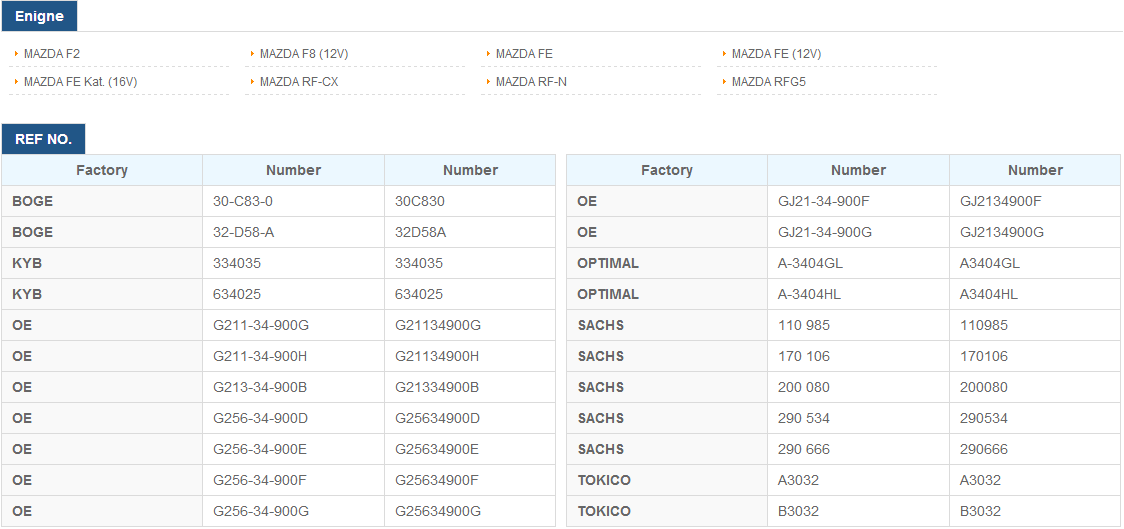Select OE number G213-34-900B
This screenshot has height=529, width=1124.
260,387
